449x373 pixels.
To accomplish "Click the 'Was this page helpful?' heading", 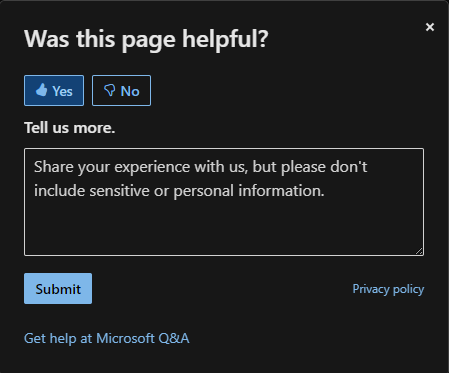I will 146,39.
